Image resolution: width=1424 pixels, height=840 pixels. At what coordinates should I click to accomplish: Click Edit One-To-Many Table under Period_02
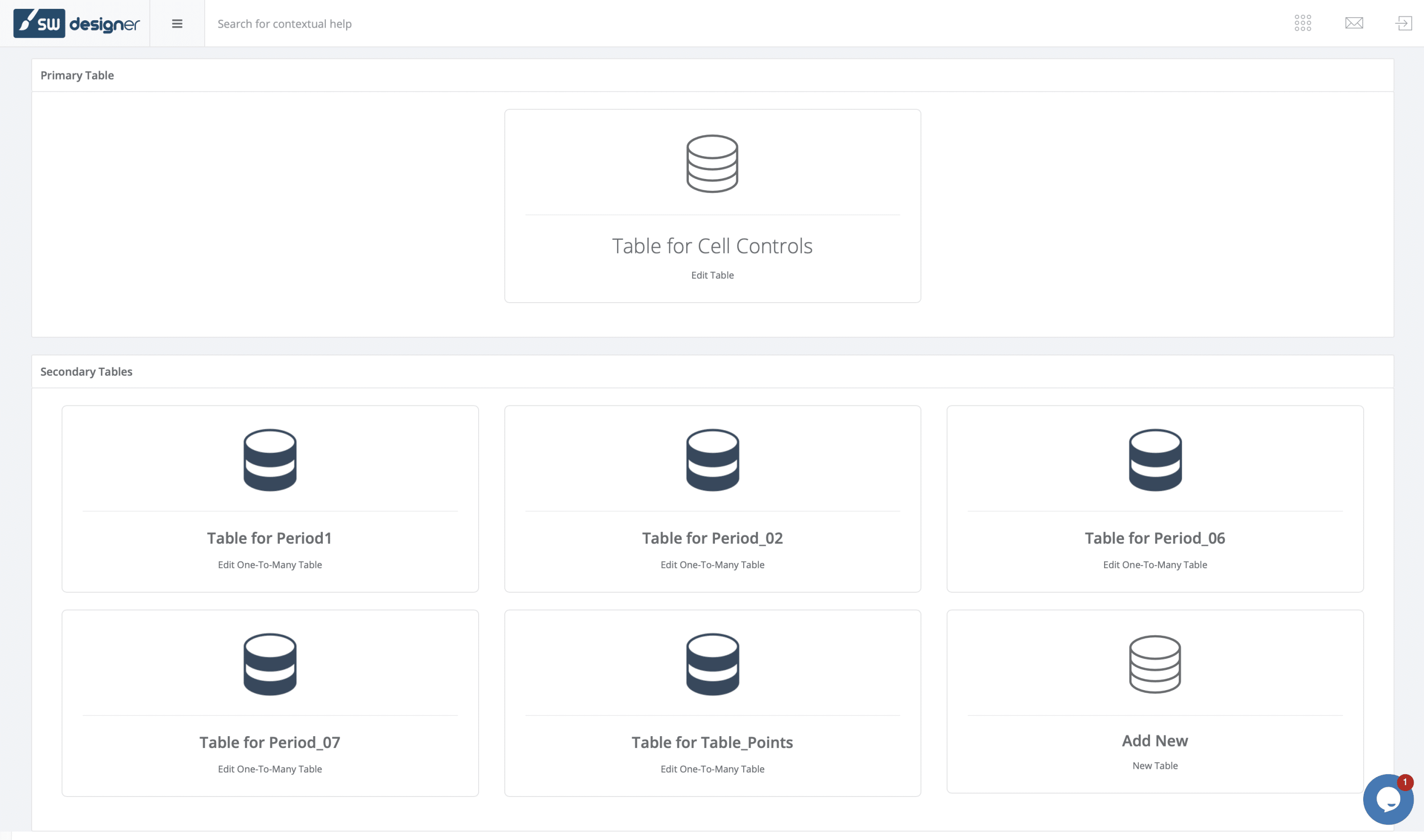tap(712, 564)
